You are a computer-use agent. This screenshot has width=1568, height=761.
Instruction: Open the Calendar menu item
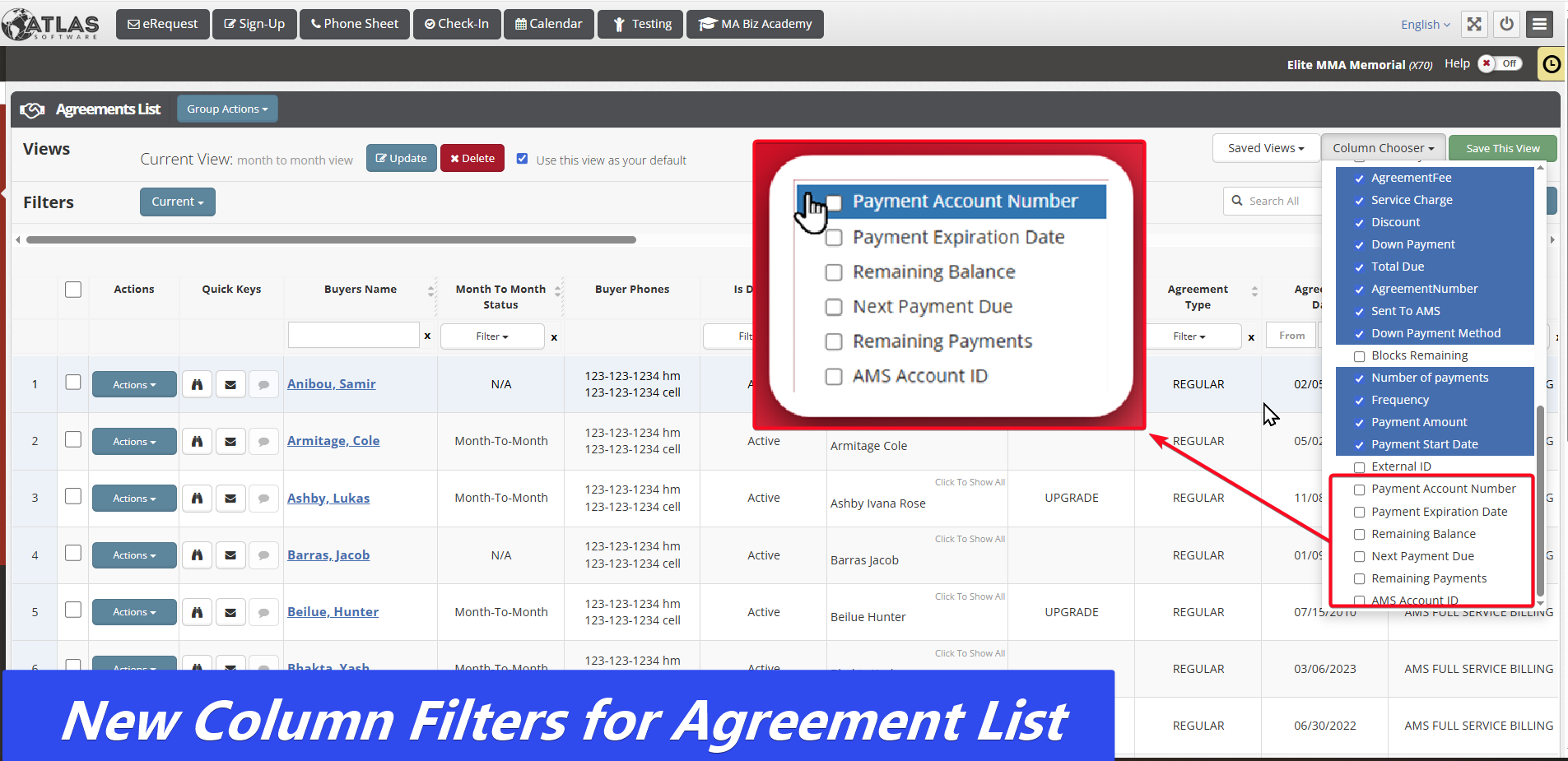548,24
